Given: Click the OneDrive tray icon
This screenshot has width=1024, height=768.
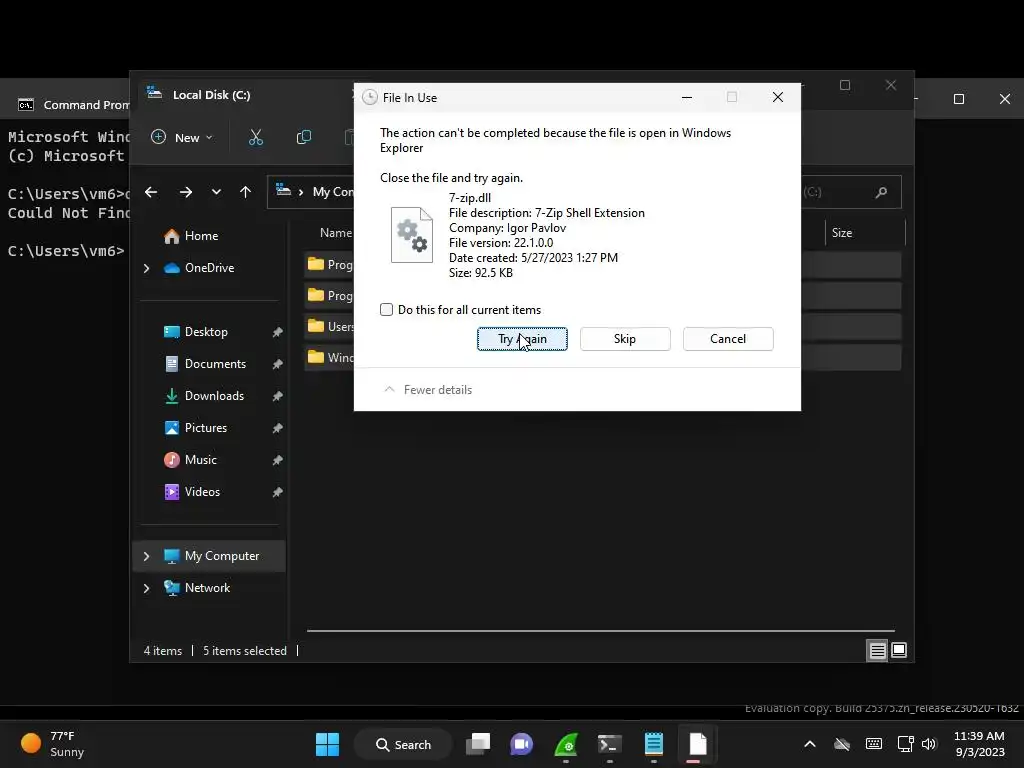Looking at the screenshot, I should click(842, 744).
